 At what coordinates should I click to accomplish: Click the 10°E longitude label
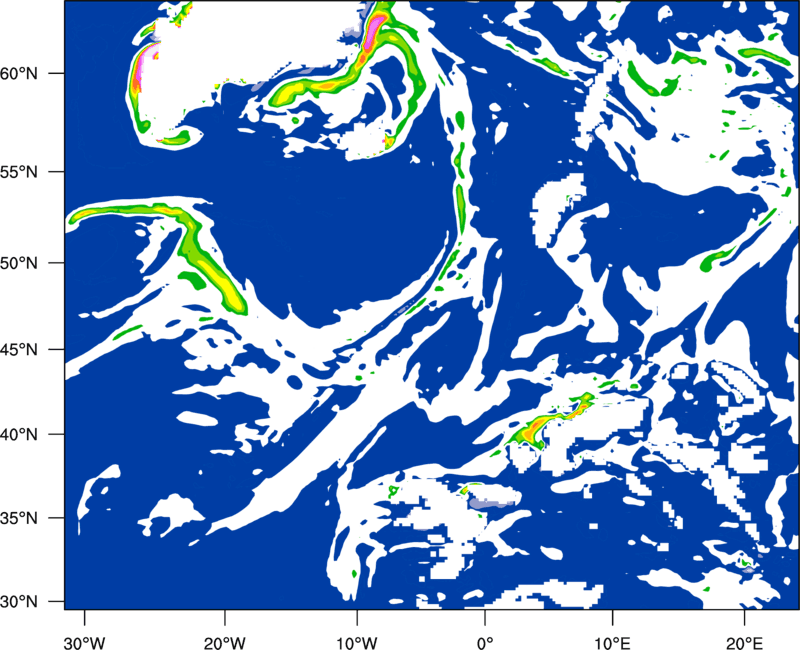[612, 643]
